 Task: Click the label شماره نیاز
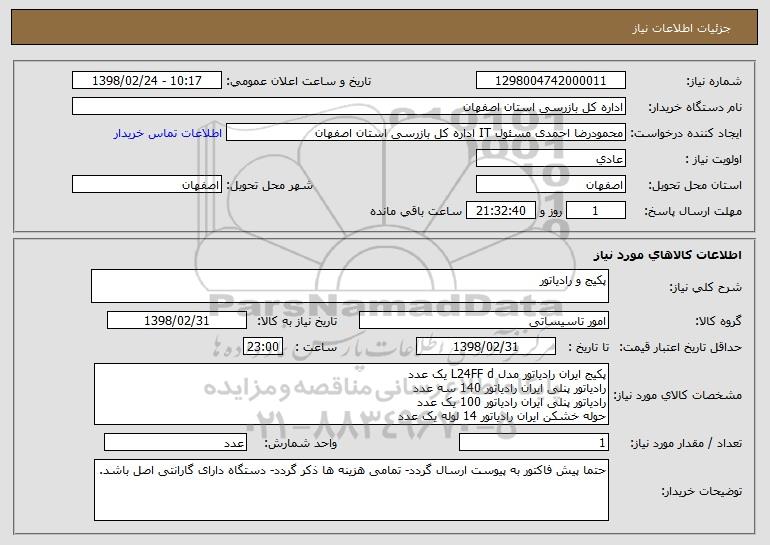click(x=714, y=81)
